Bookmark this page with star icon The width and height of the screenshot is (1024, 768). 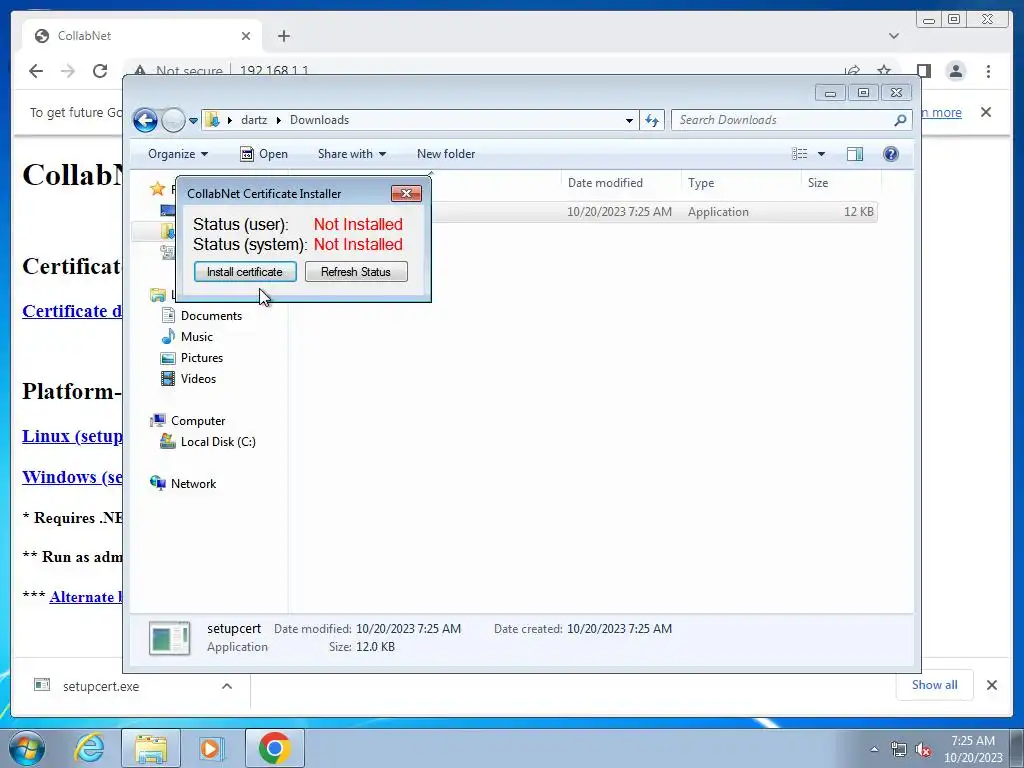point(884,71)
